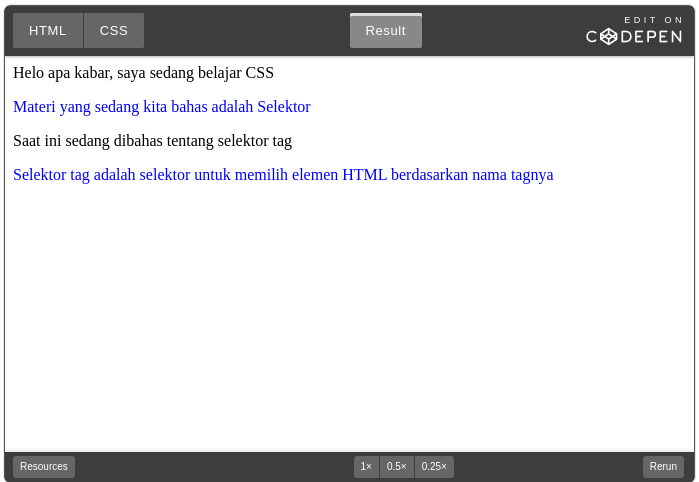Click the word 'CSS' ending the first paragraph
This screenshot has width=699, height=482.
tap(260, 73)
